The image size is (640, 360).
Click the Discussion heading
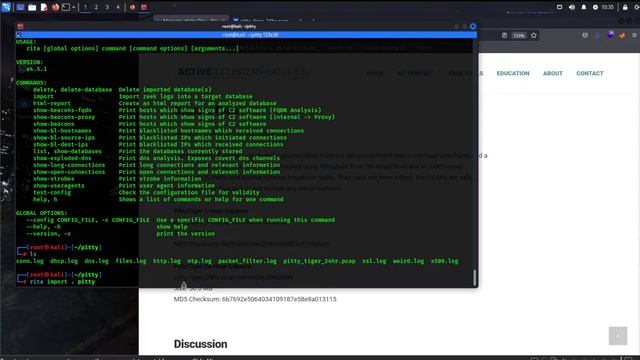click(x=200, y=344)
